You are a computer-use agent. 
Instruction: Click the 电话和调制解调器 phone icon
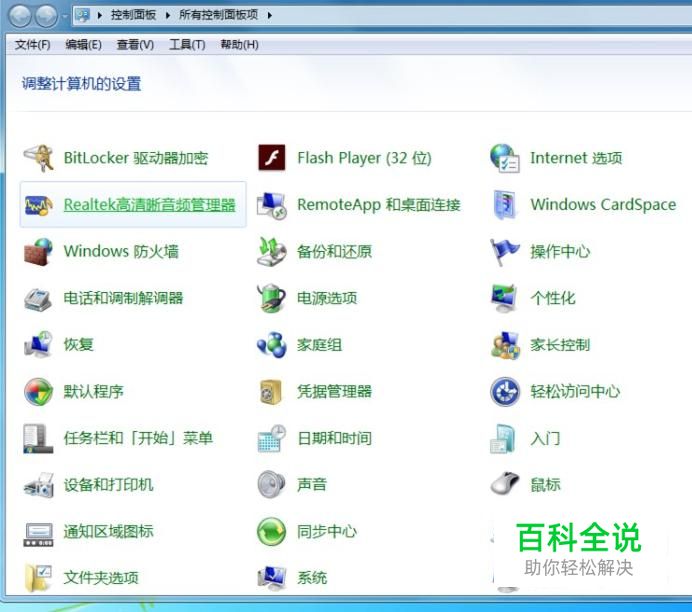click(x=38, y=298)
